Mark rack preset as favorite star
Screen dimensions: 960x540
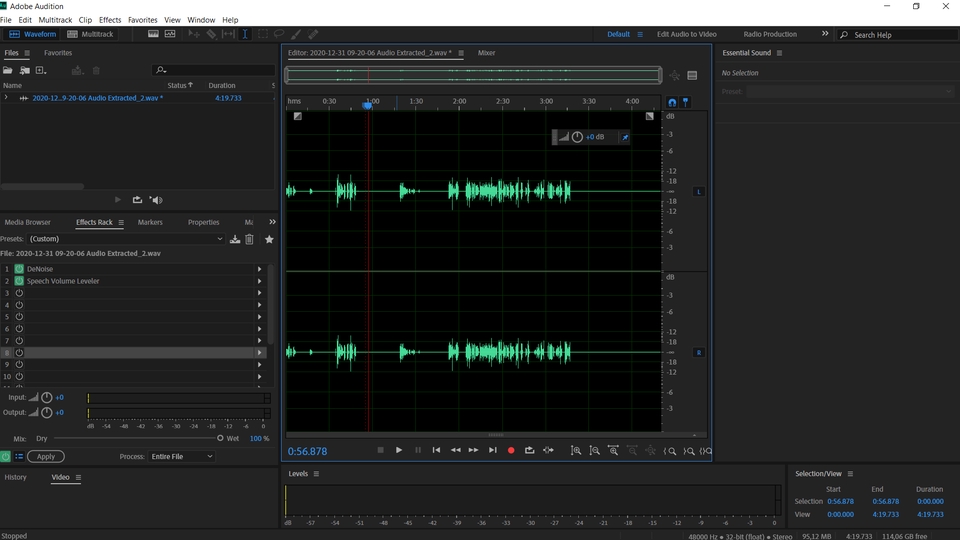tap(269, 239)
